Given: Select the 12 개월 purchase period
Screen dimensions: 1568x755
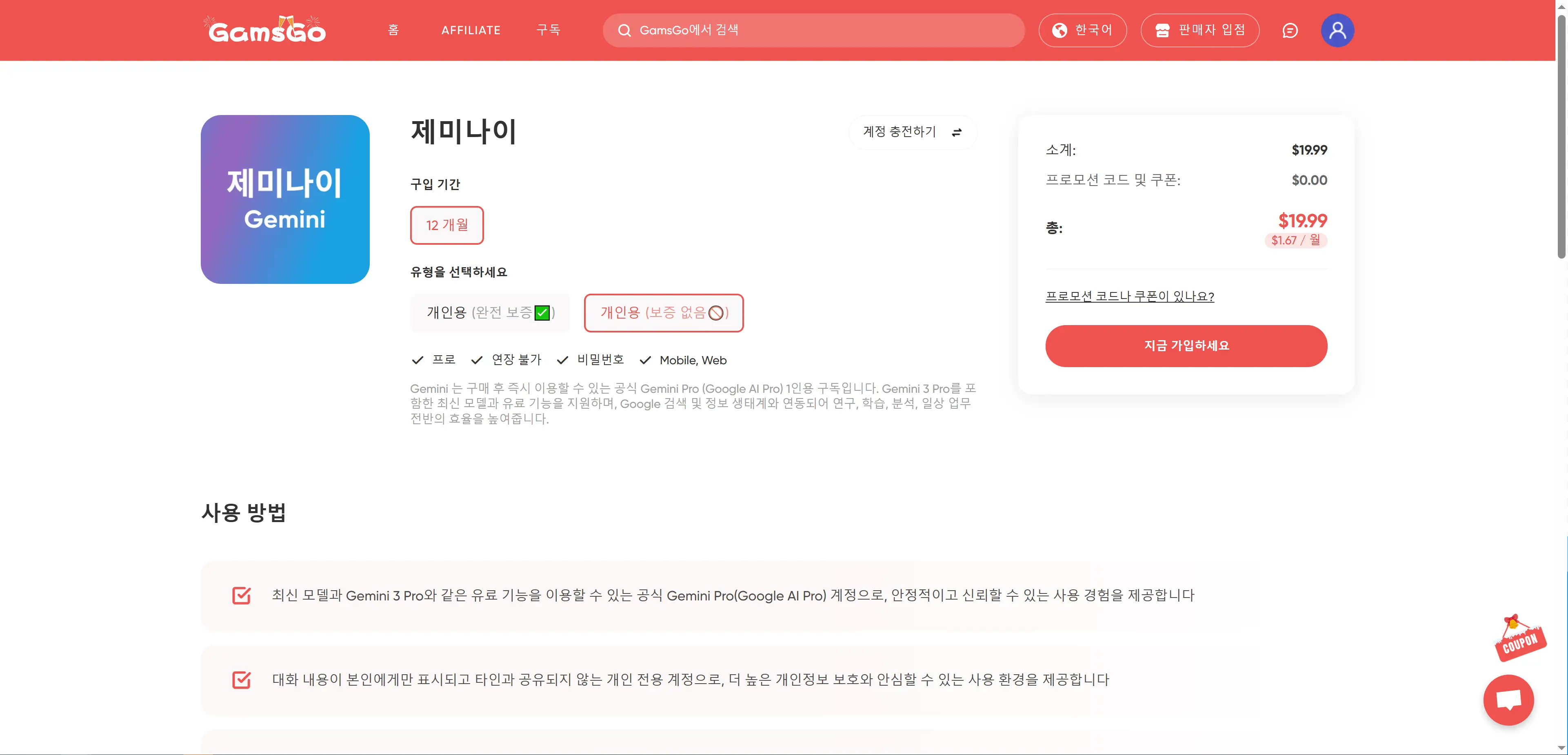Looking at the screenshot, I should pyautogui.click(x=447, y=225).
